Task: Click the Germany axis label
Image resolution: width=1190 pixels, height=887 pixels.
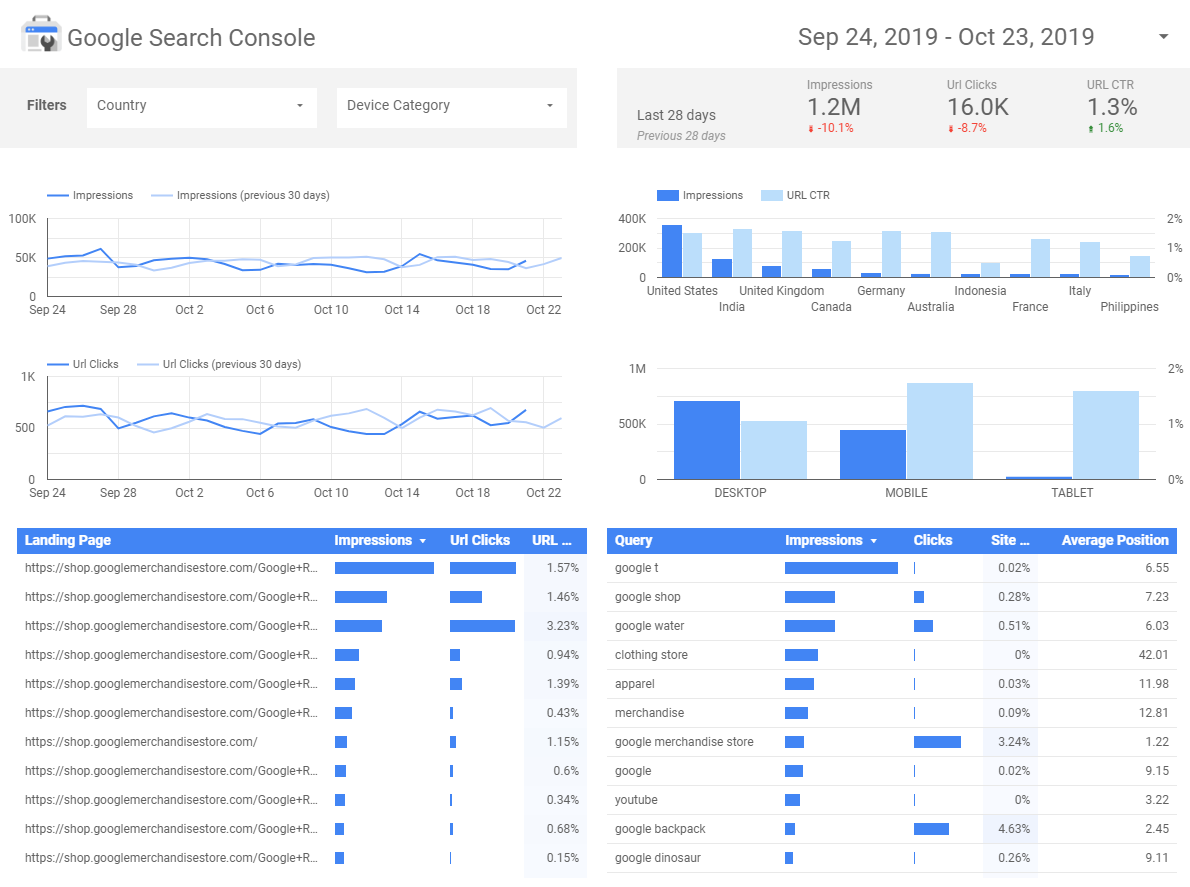Action: click(881, 291)
